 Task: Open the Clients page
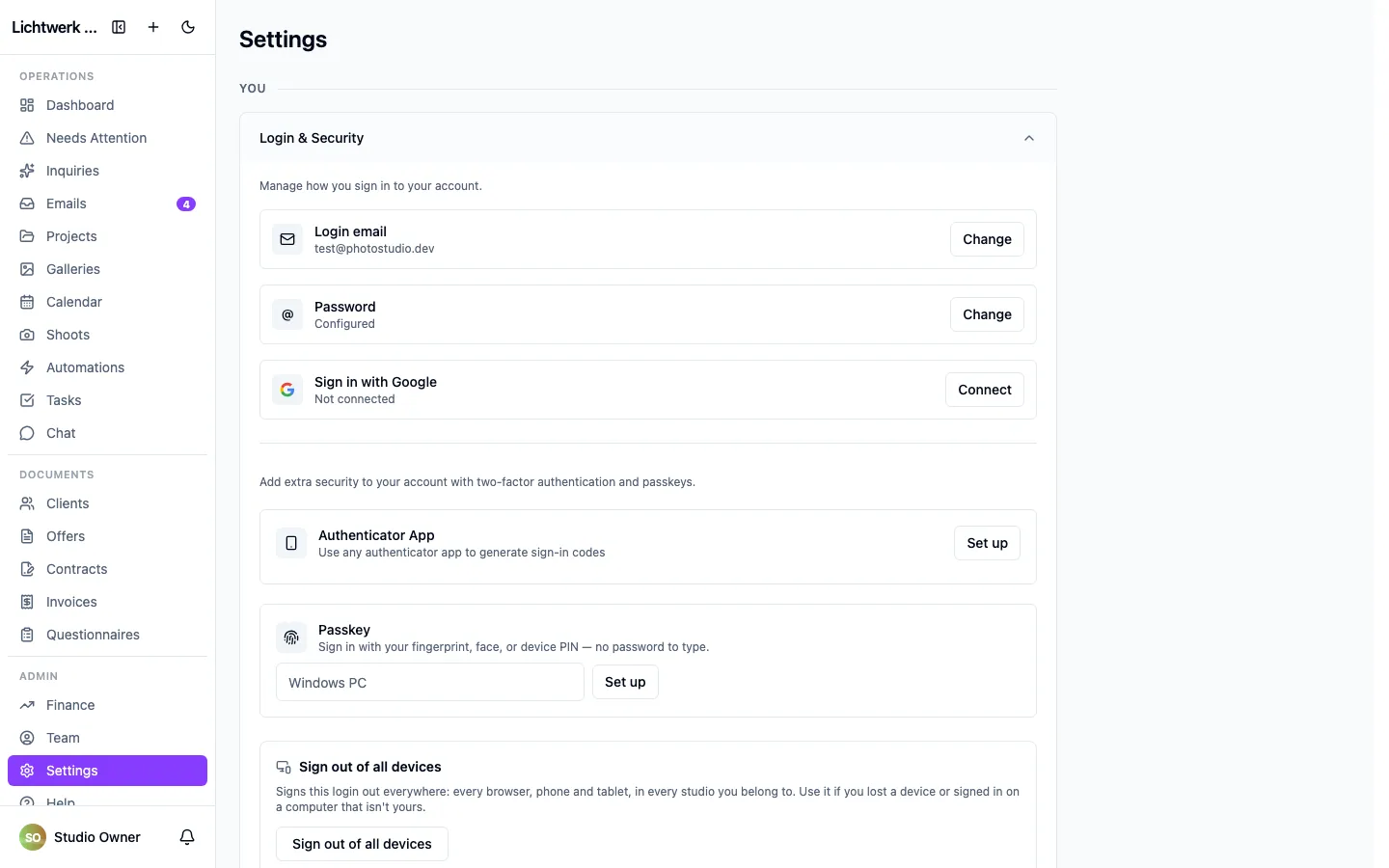point(107,503)
